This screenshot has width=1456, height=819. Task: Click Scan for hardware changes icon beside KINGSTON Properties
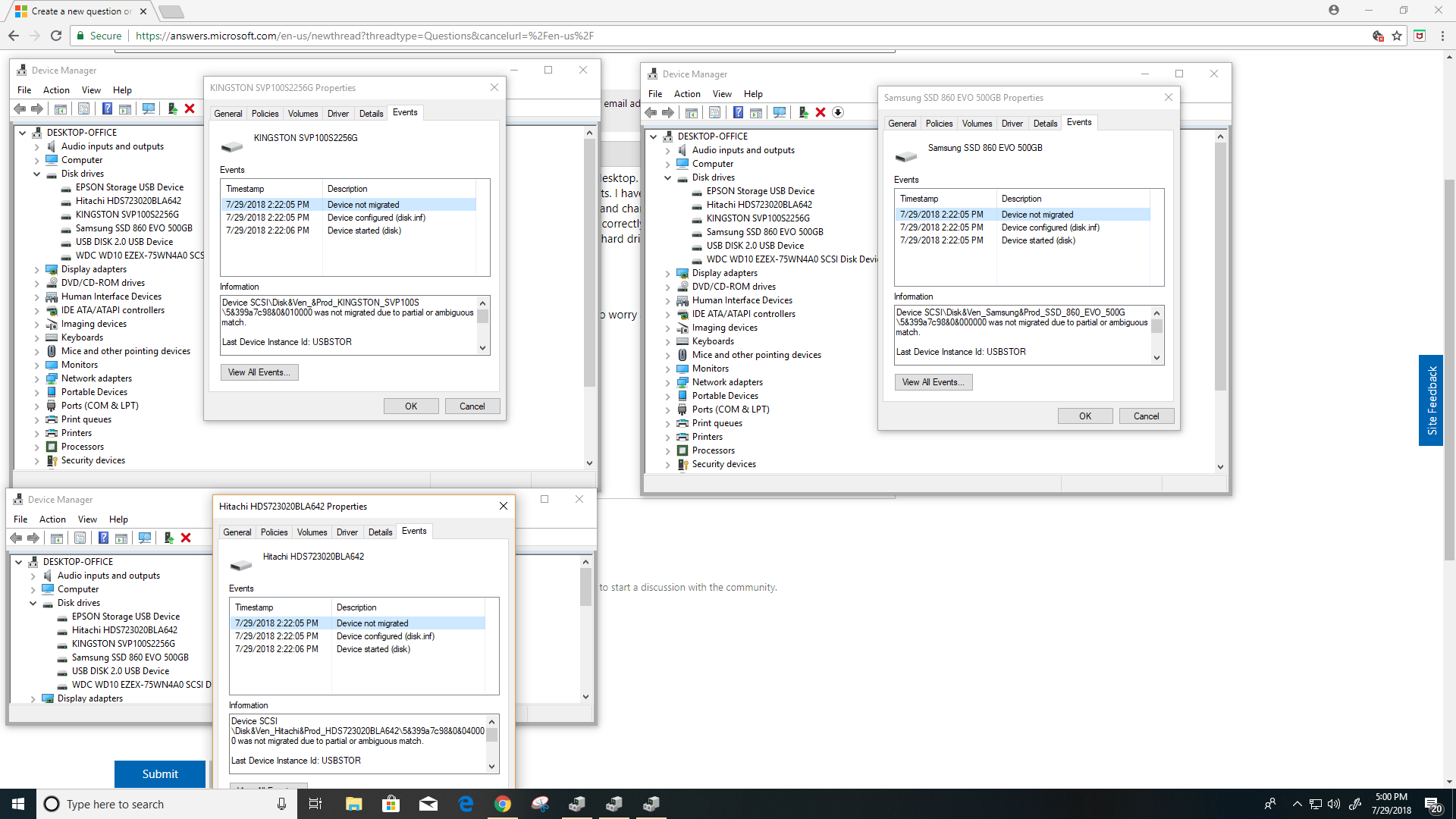tap(149, 109)
